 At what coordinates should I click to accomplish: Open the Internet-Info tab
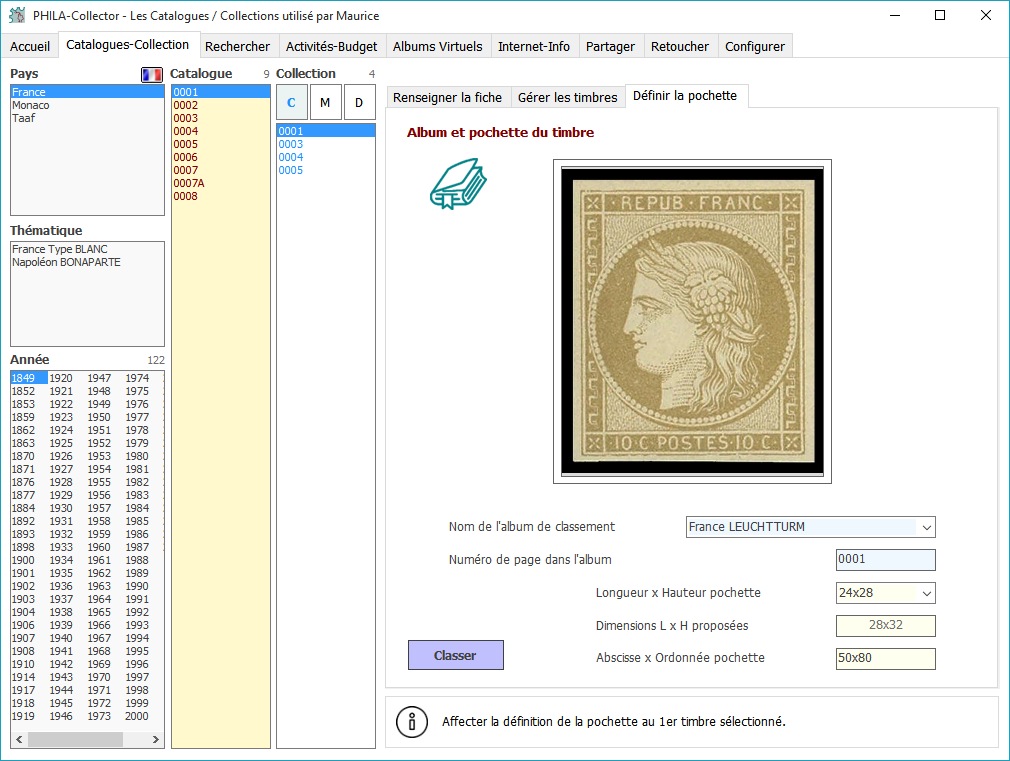point(533,46)
